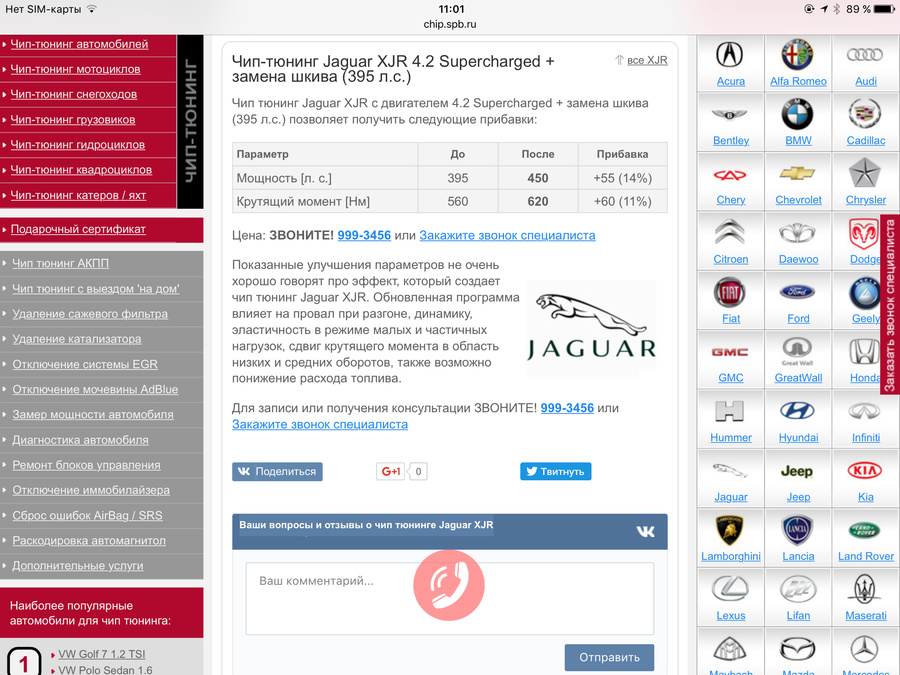Open Удаление катализатора service
This screenshot has width=900, height=675.
pyautogui.click(x=76, y=339)
